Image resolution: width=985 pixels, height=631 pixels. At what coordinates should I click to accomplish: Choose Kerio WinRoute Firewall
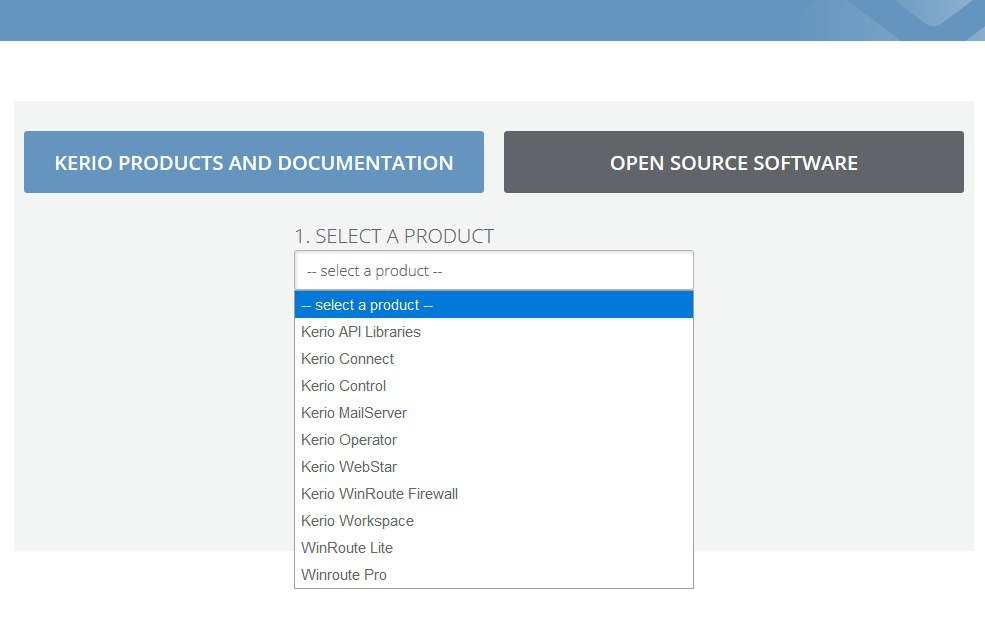point(494,494)
